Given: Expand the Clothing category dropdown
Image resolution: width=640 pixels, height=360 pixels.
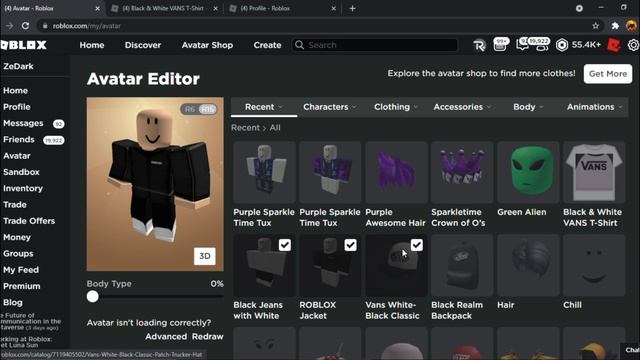Looking at the screenshot, I should click(396, 107).
